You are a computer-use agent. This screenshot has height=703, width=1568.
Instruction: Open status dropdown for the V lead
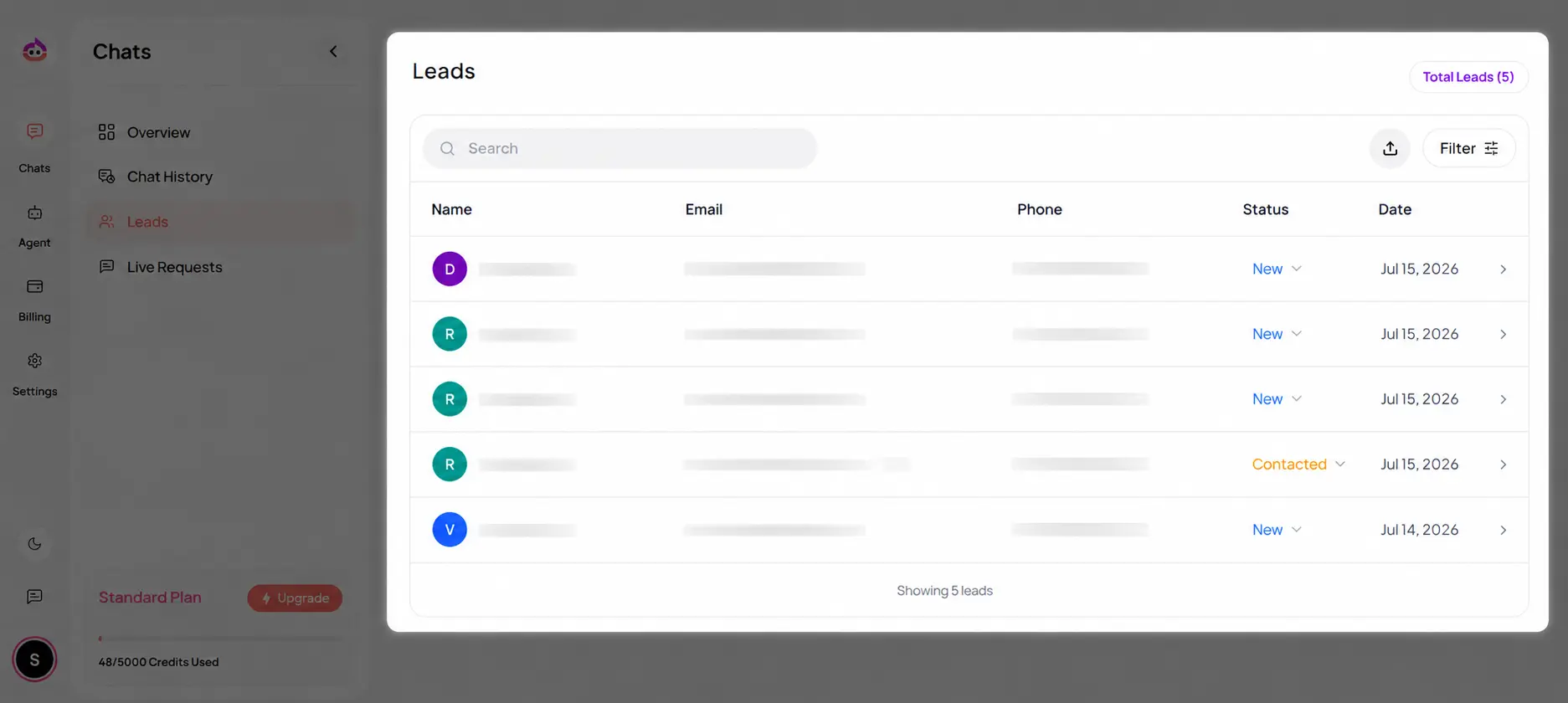click(1277, 530)
